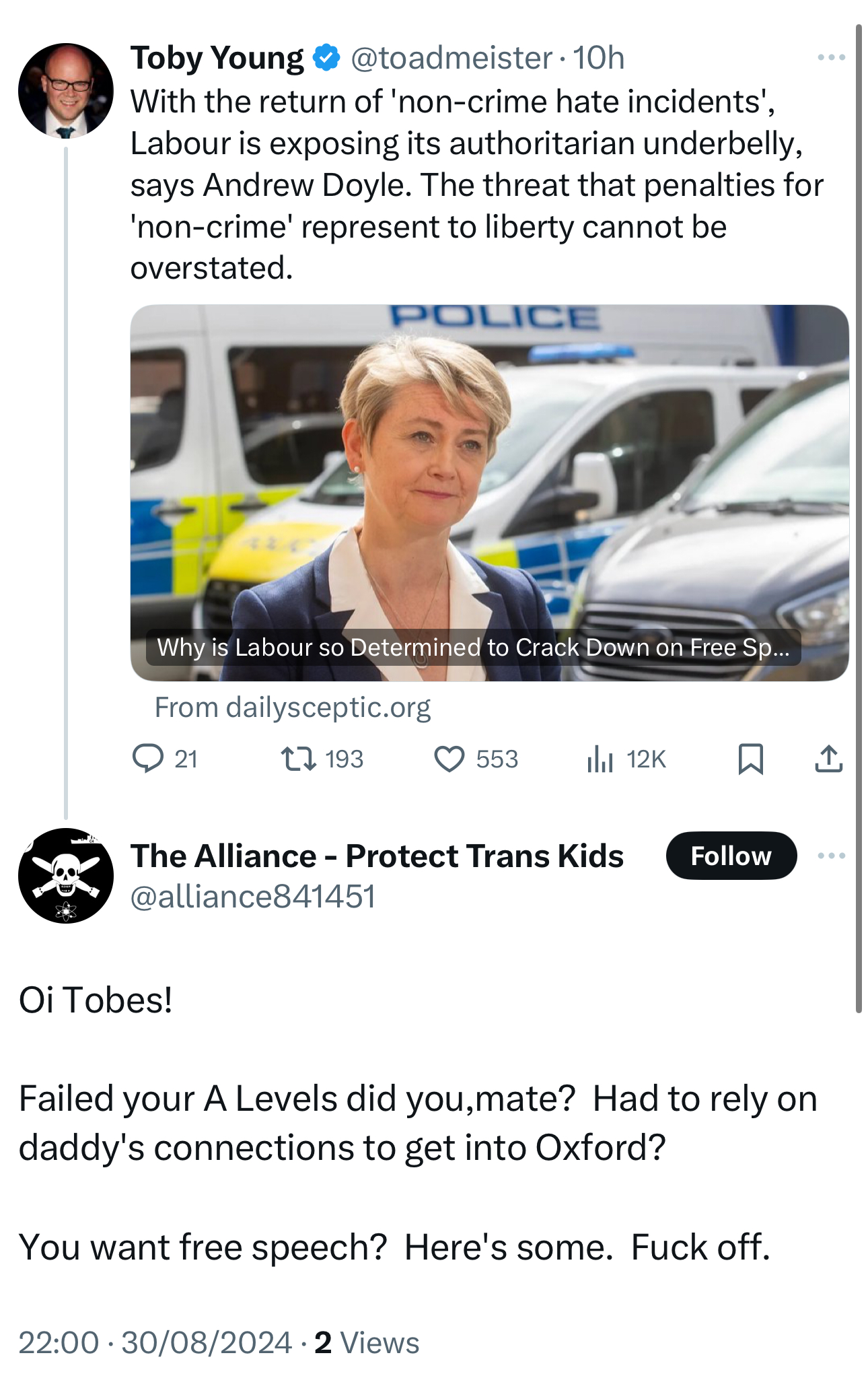Click the vertical scrollbar on the right
This screenshot has width=868, height=1374.
point(859,518)
